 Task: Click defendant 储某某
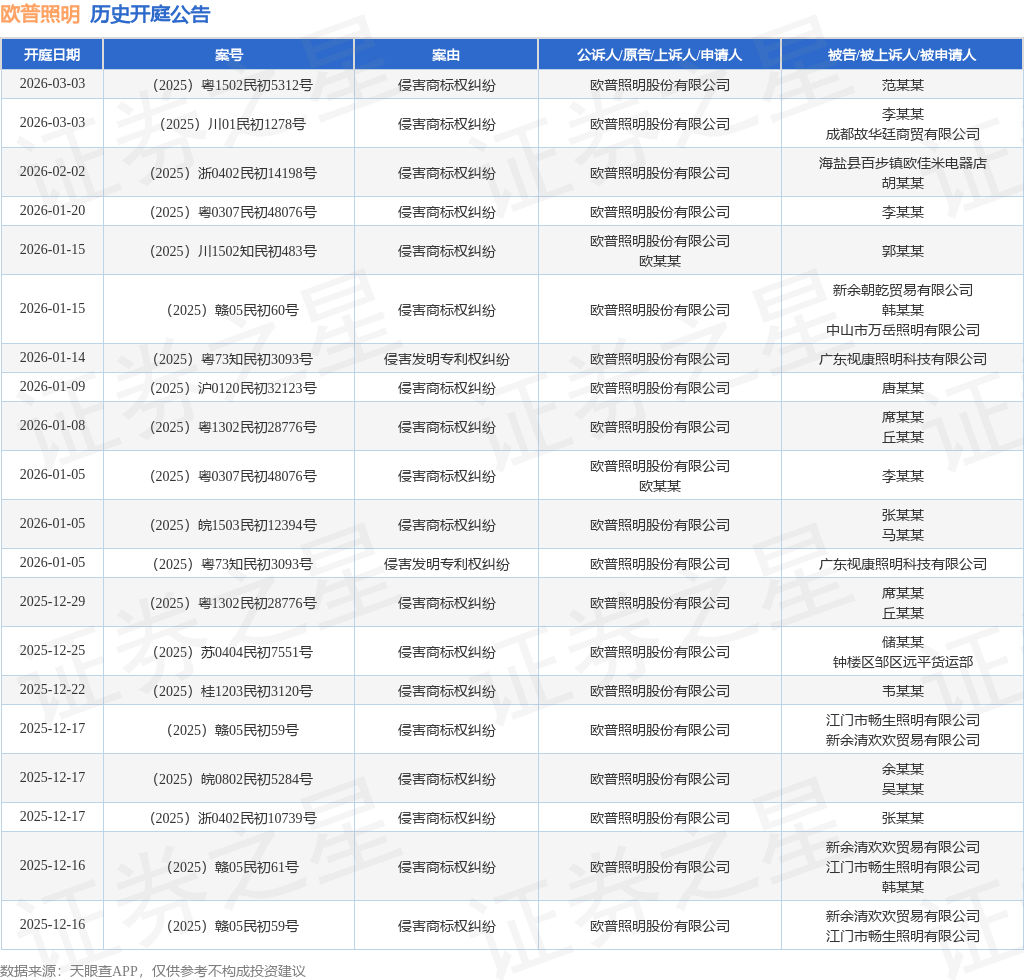click(903, 642)
